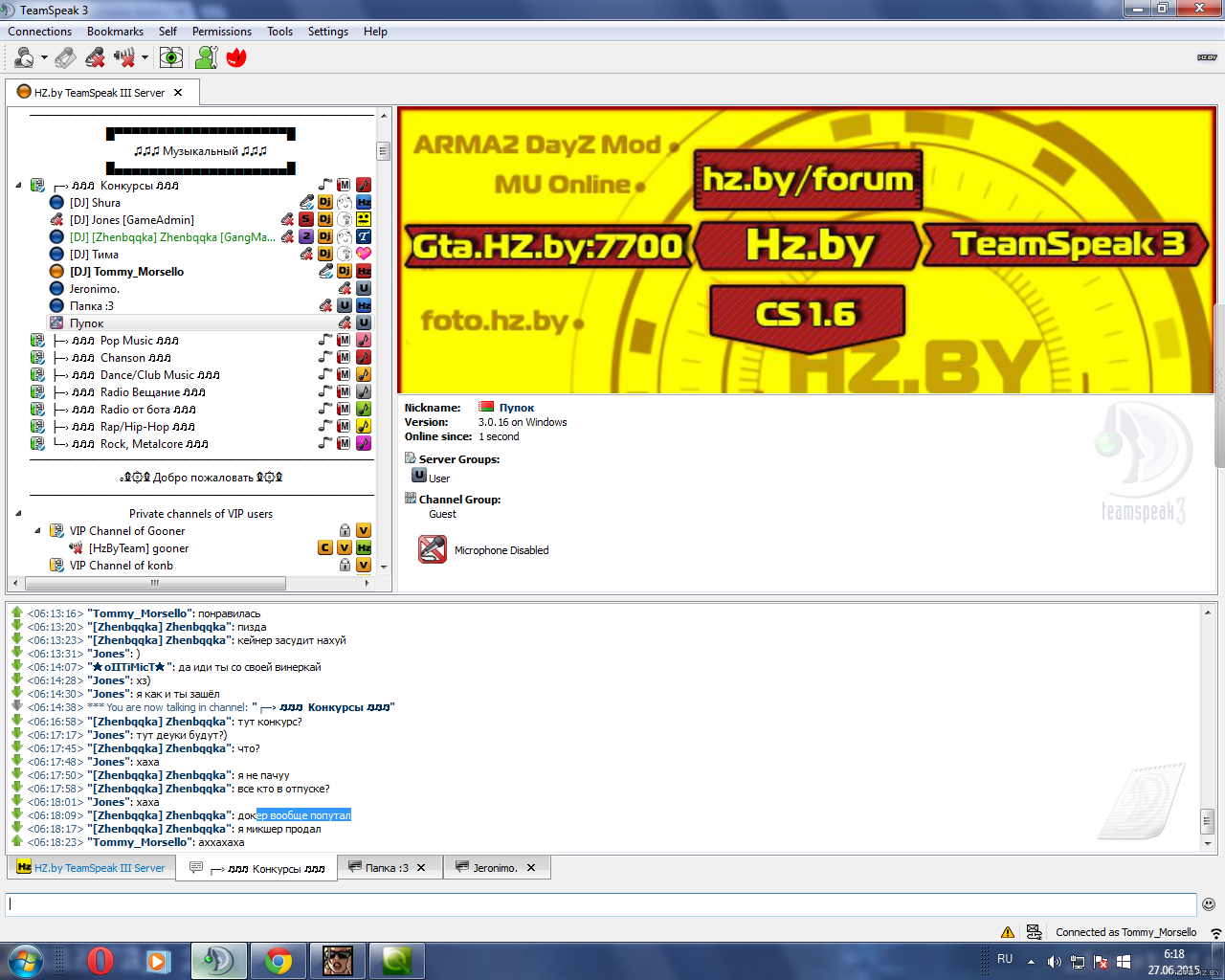Select the Chanson channel
Image resolution: width=1225 pixels, height=980 pixels.
[122, 358]
